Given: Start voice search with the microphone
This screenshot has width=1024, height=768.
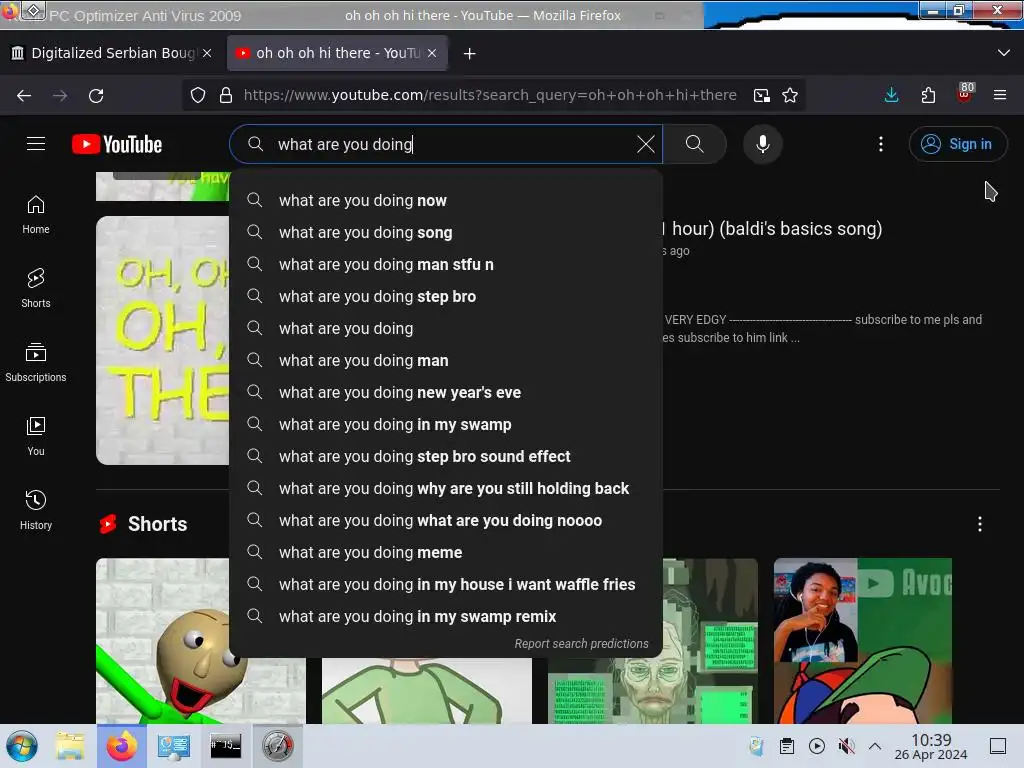Looking at the screenshot, I should pos(762,144).
